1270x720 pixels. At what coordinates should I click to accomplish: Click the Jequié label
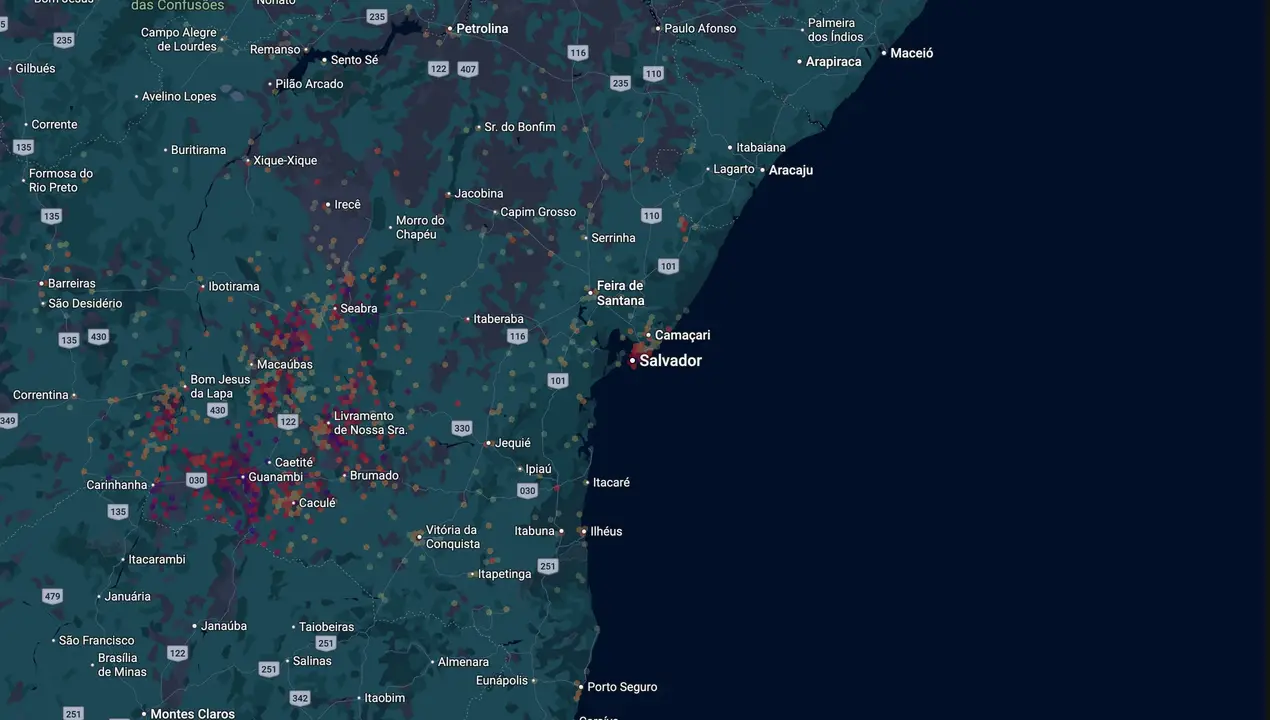coord(513,443)
